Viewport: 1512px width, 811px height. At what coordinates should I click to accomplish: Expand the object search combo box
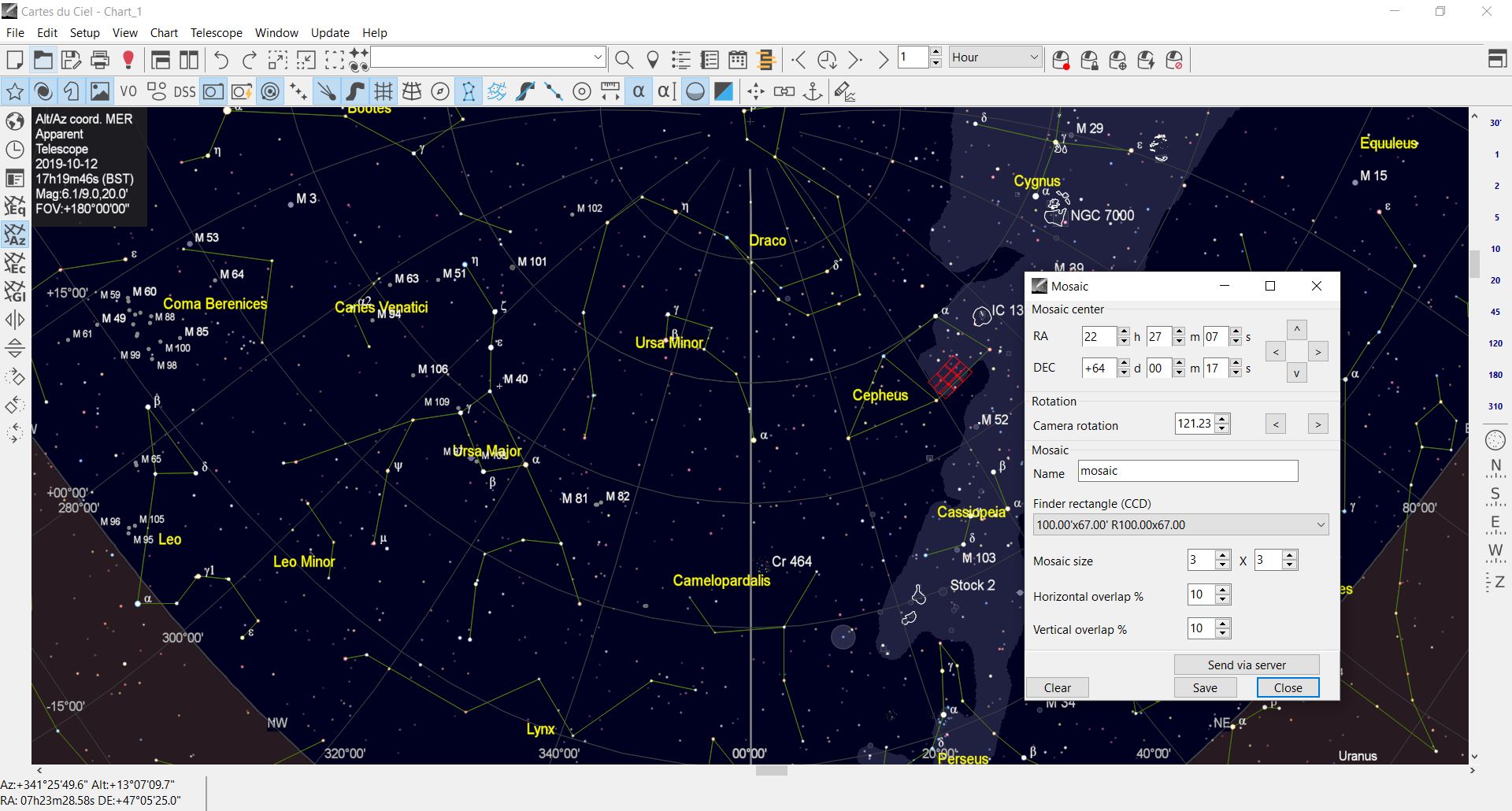(x=598, y=57)
